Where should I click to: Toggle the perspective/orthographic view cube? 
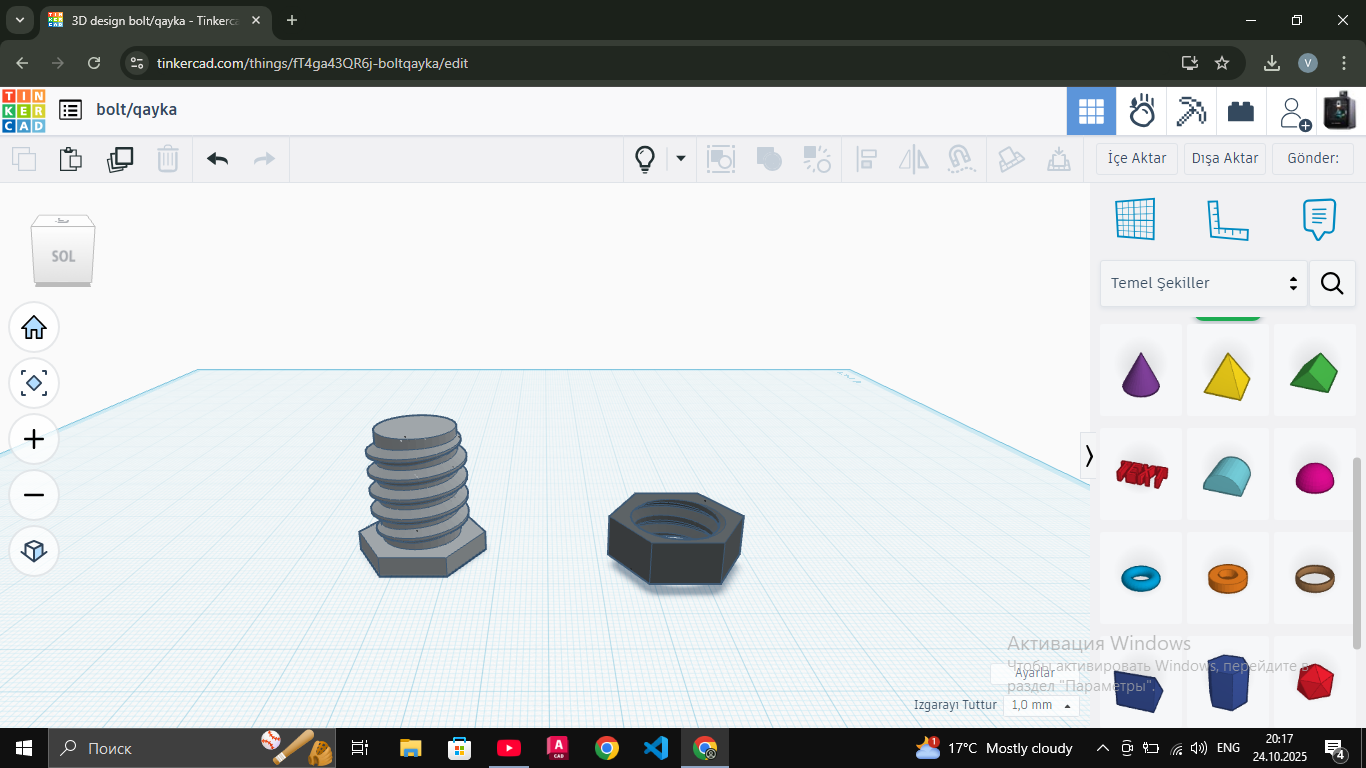coord(34,551)
